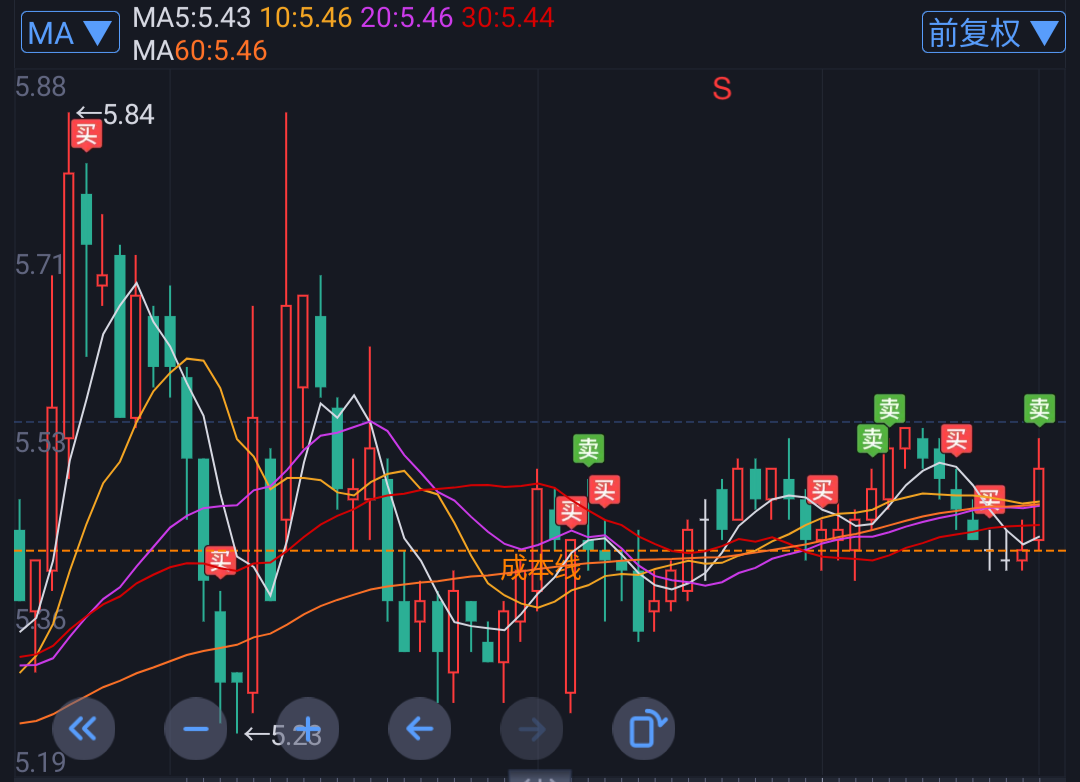Select the rightmost green 卖 sell marker
Image resolution: width=1080 pixels, height=782 pixels.
point(1039,409)
